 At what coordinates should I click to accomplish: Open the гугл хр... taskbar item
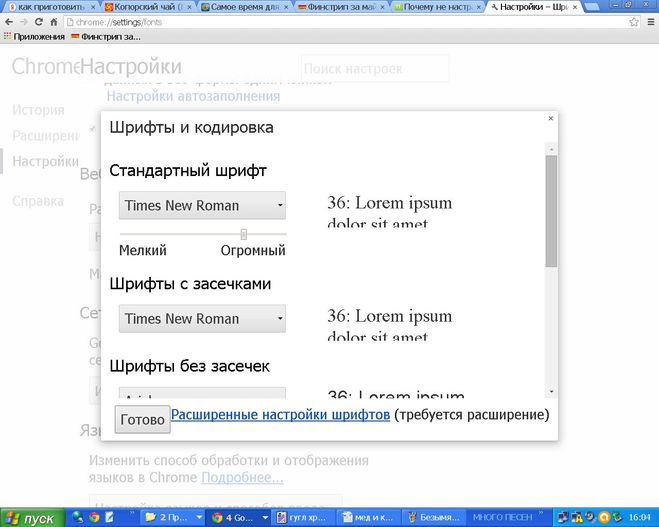[305, 518]
